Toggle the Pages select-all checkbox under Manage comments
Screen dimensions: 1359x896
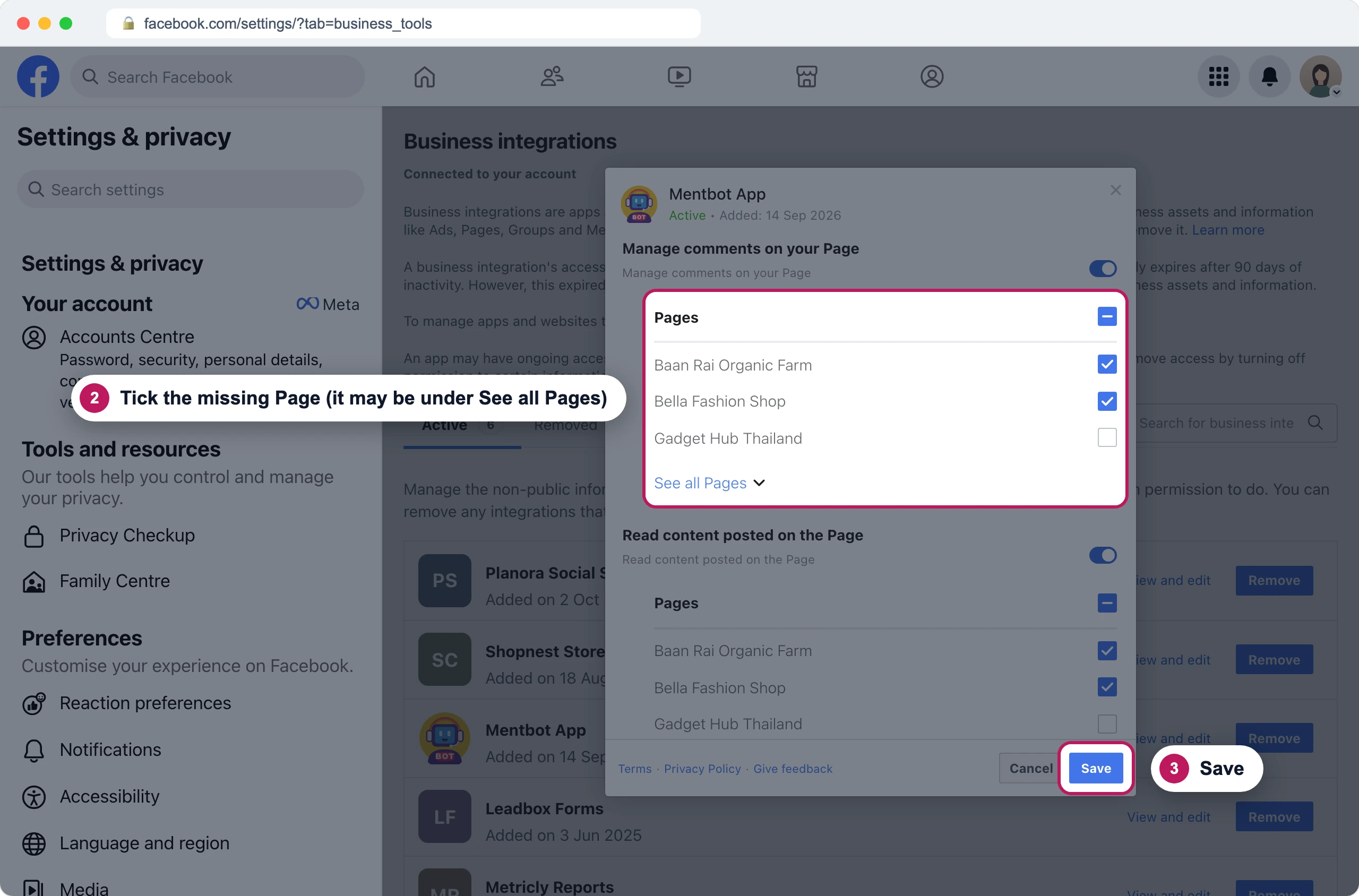pyautogui.click(x=1107, y=316)
